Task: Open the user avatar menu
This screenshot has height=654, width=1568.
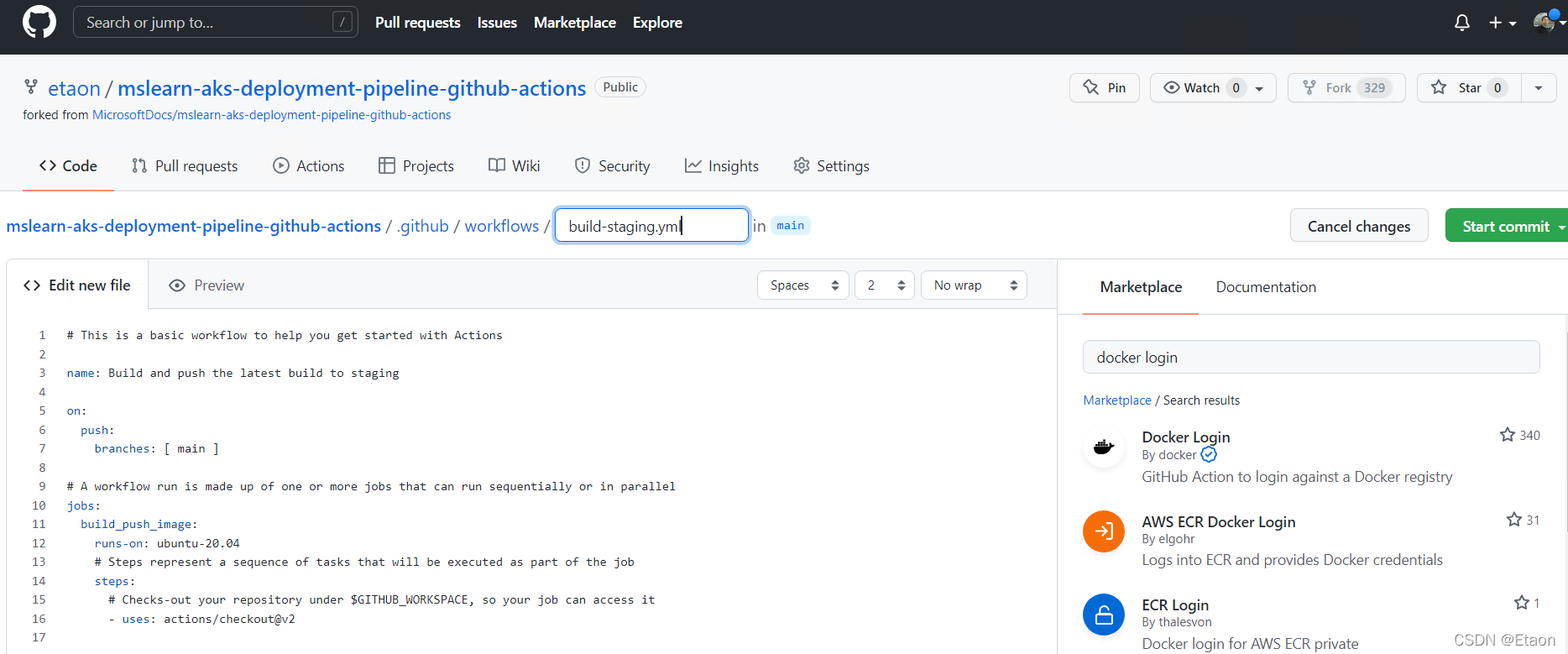Action: click(x=1549, y=23)
